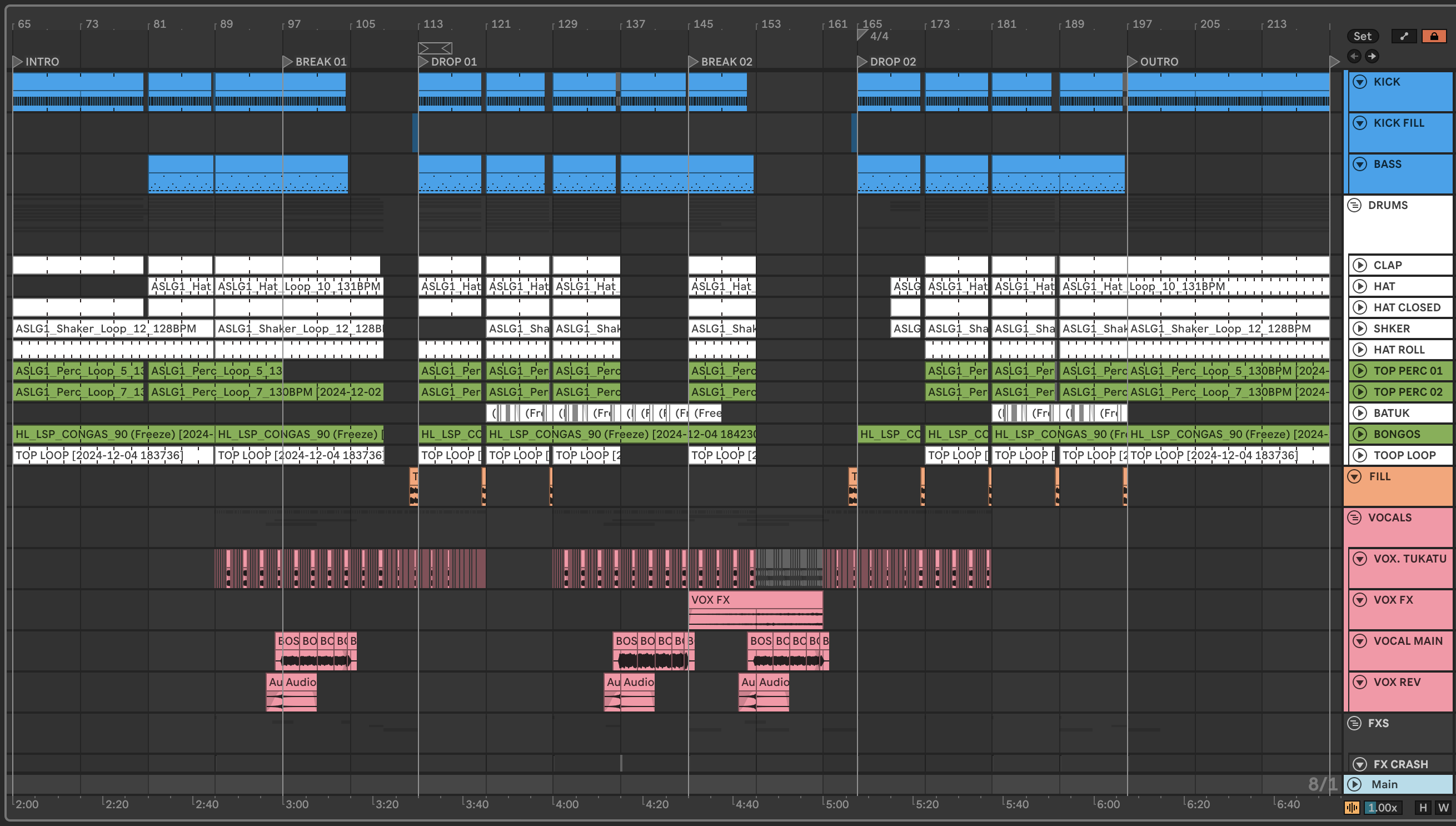Click the OUTRO locator

(x=1153, y=61)
